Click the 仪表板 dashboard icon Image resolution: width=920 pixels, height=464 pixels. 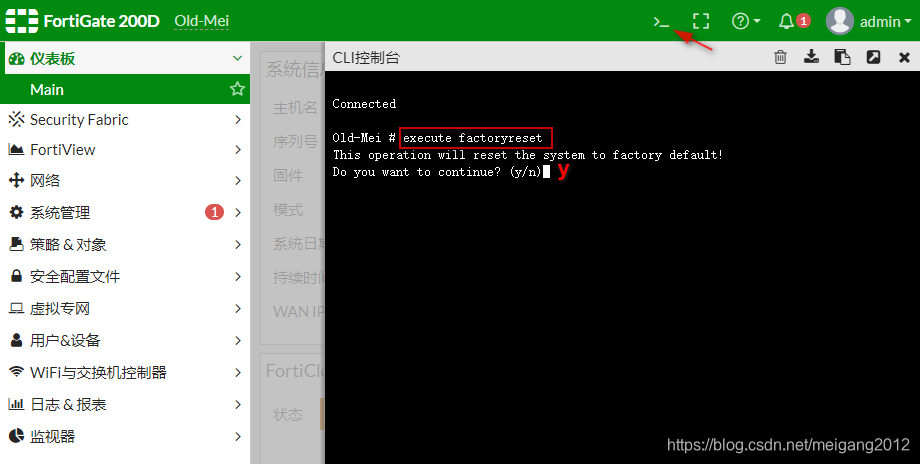pos(16,59)
